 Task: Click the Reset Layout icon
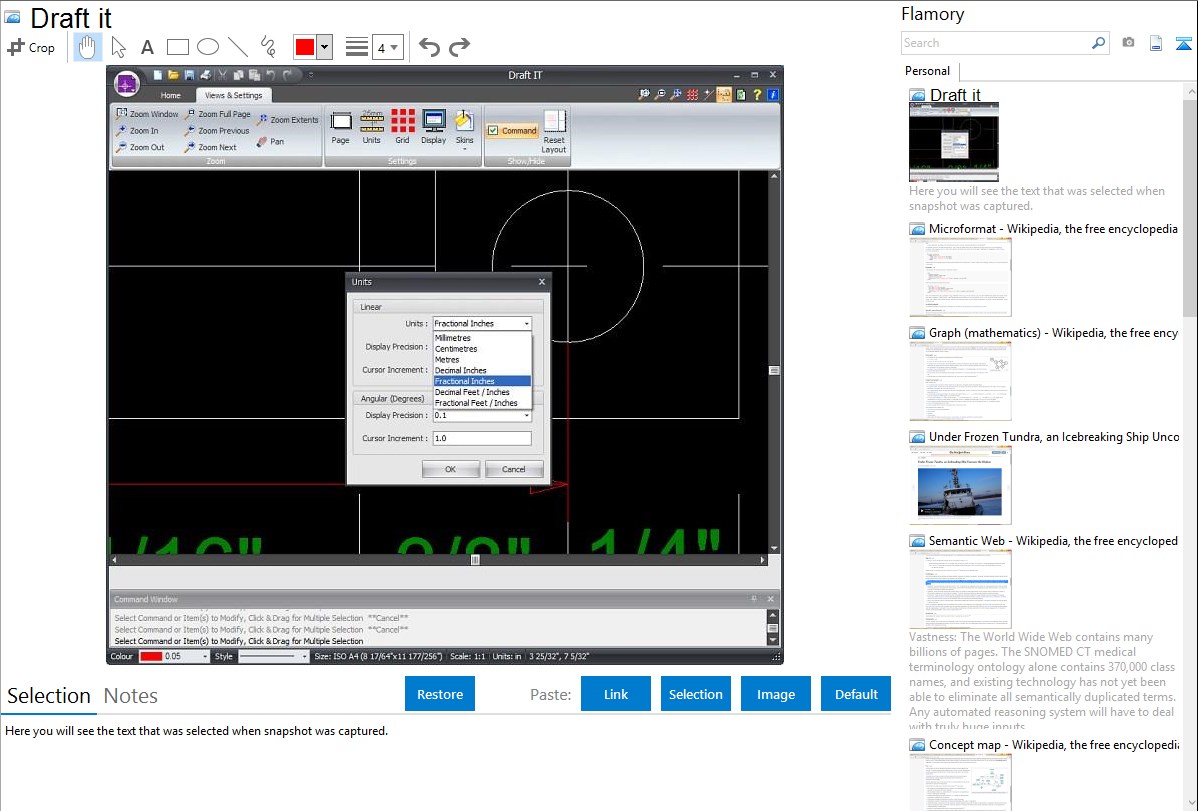click(x=554, y=131)
